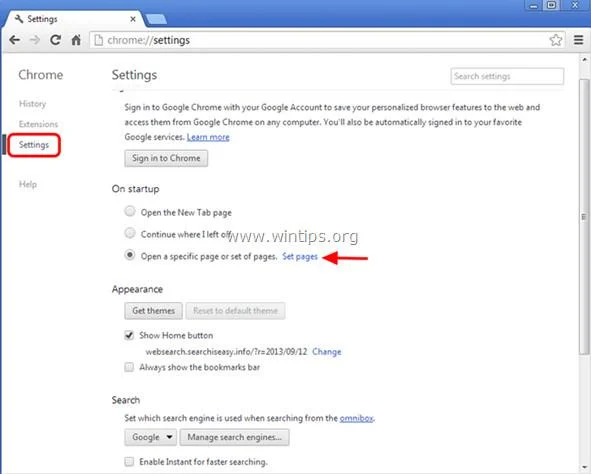591x474 pixels.
Task: Open the Chrome hamburger menu
Action: click(578, 40)
